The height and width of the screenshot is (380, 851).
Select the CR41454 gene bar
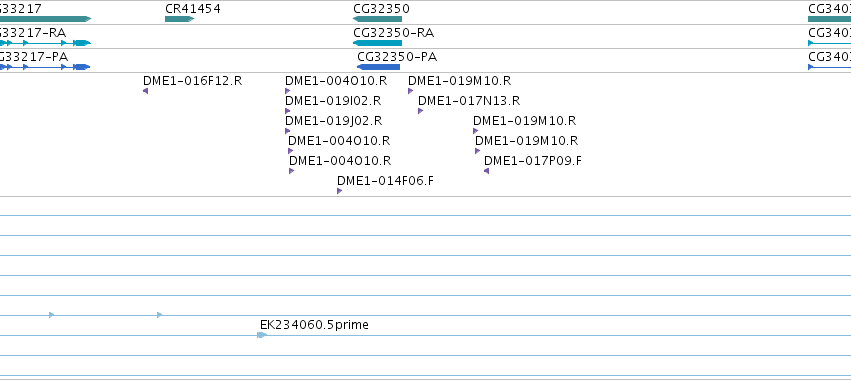[179, 19]
